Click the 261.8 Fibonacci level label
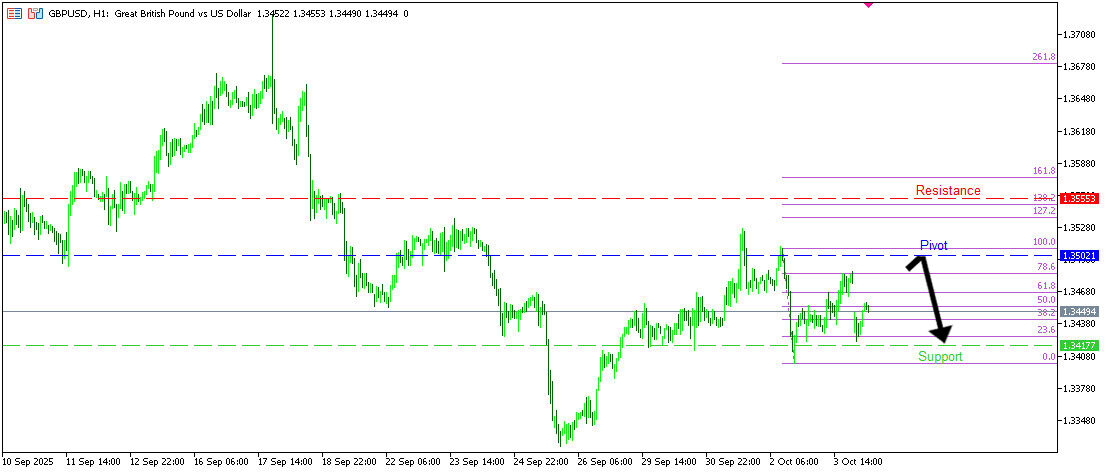The image size is (1110, 473). pos(1043,57)
